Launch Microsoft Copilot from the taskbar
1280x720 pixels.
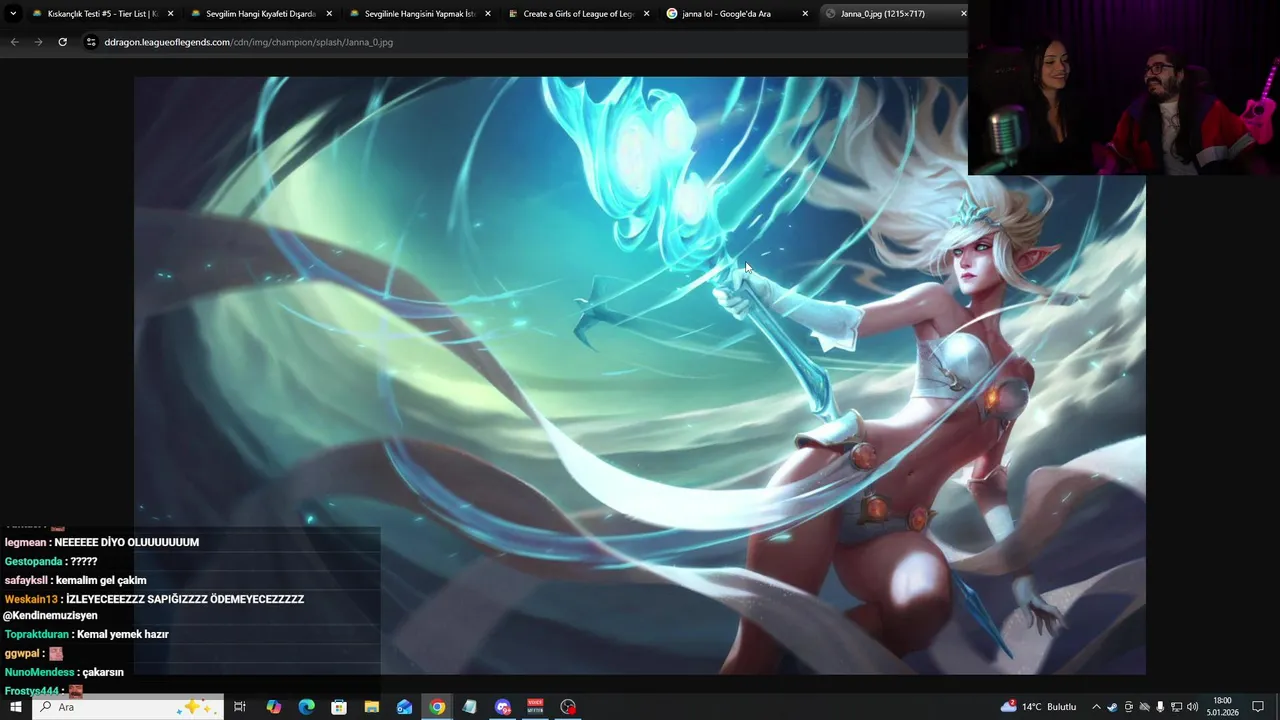(274, 707)
